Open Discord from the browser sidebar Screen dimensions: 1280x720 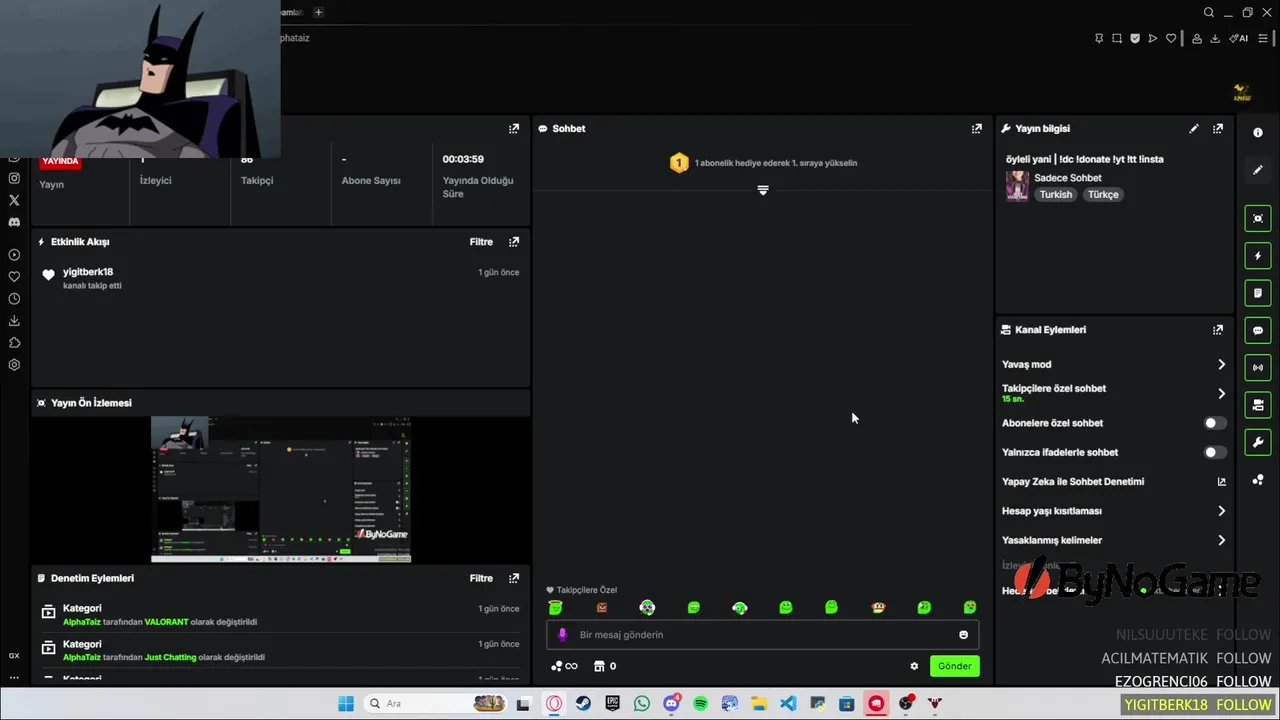[14, 222]
